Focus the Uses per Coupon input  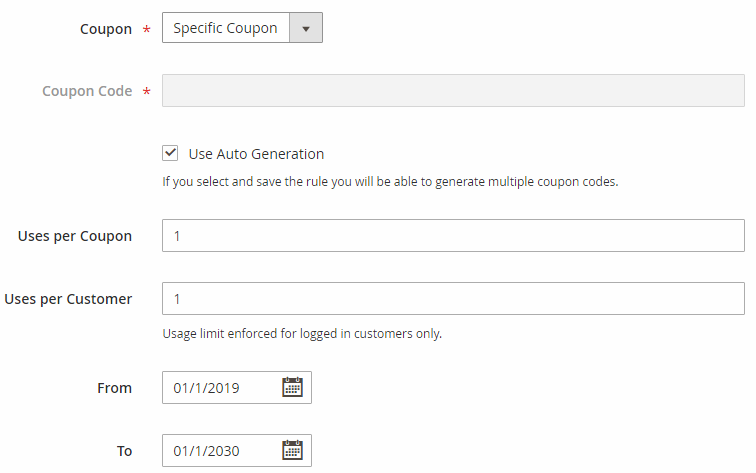click(x=452, y=236)
